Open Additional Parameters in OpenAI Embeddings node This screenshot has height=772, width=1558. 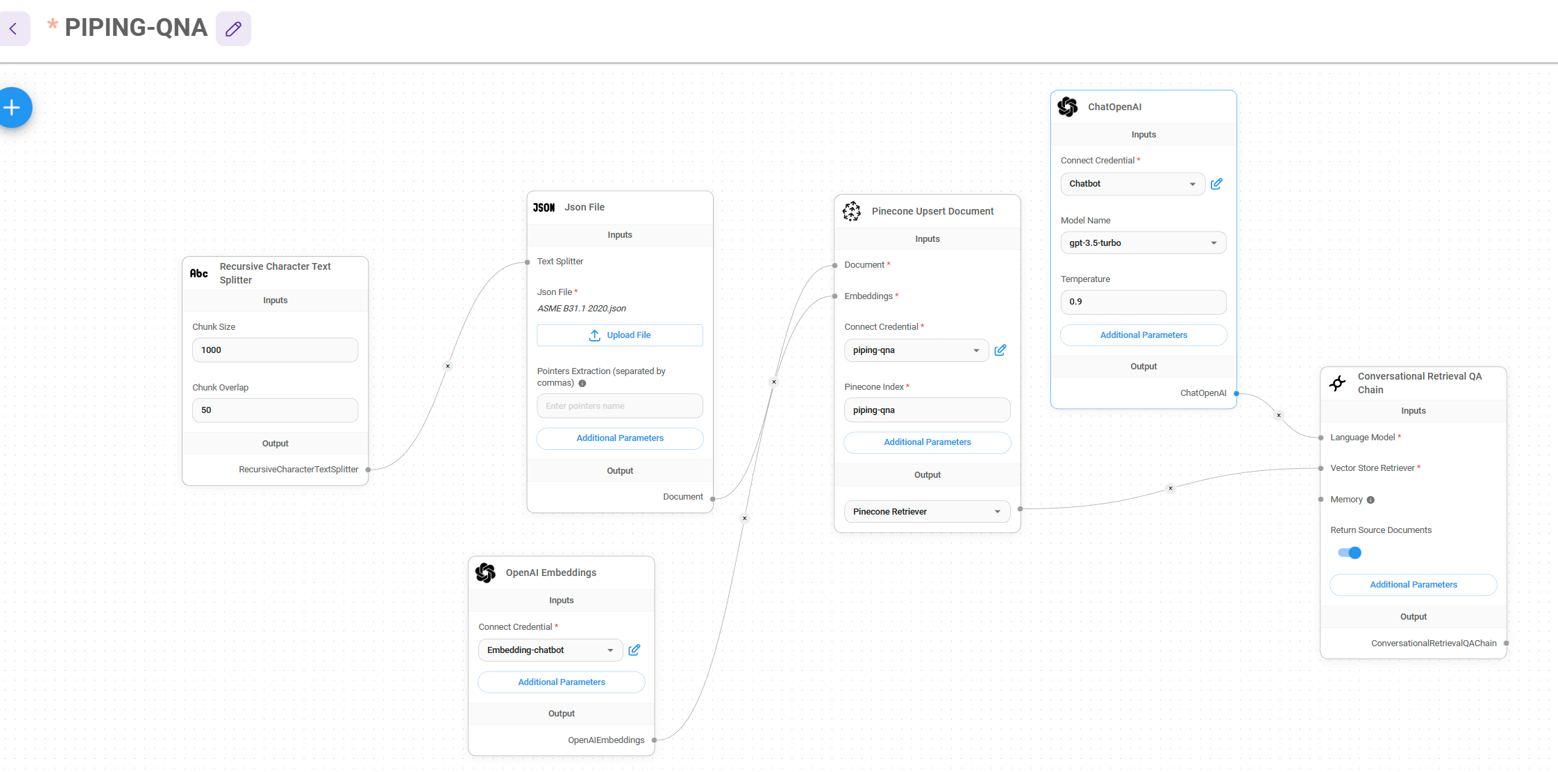(x=561, y=682)
